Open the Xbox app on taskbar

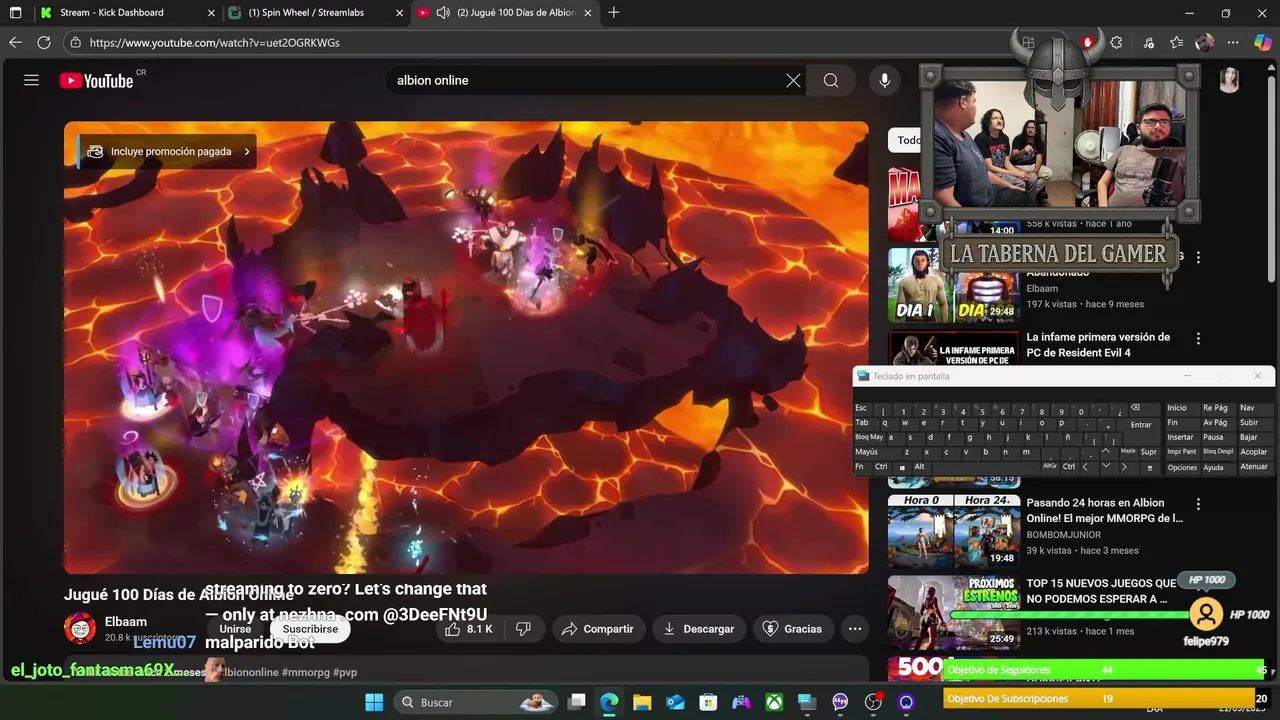pos(774,702)
